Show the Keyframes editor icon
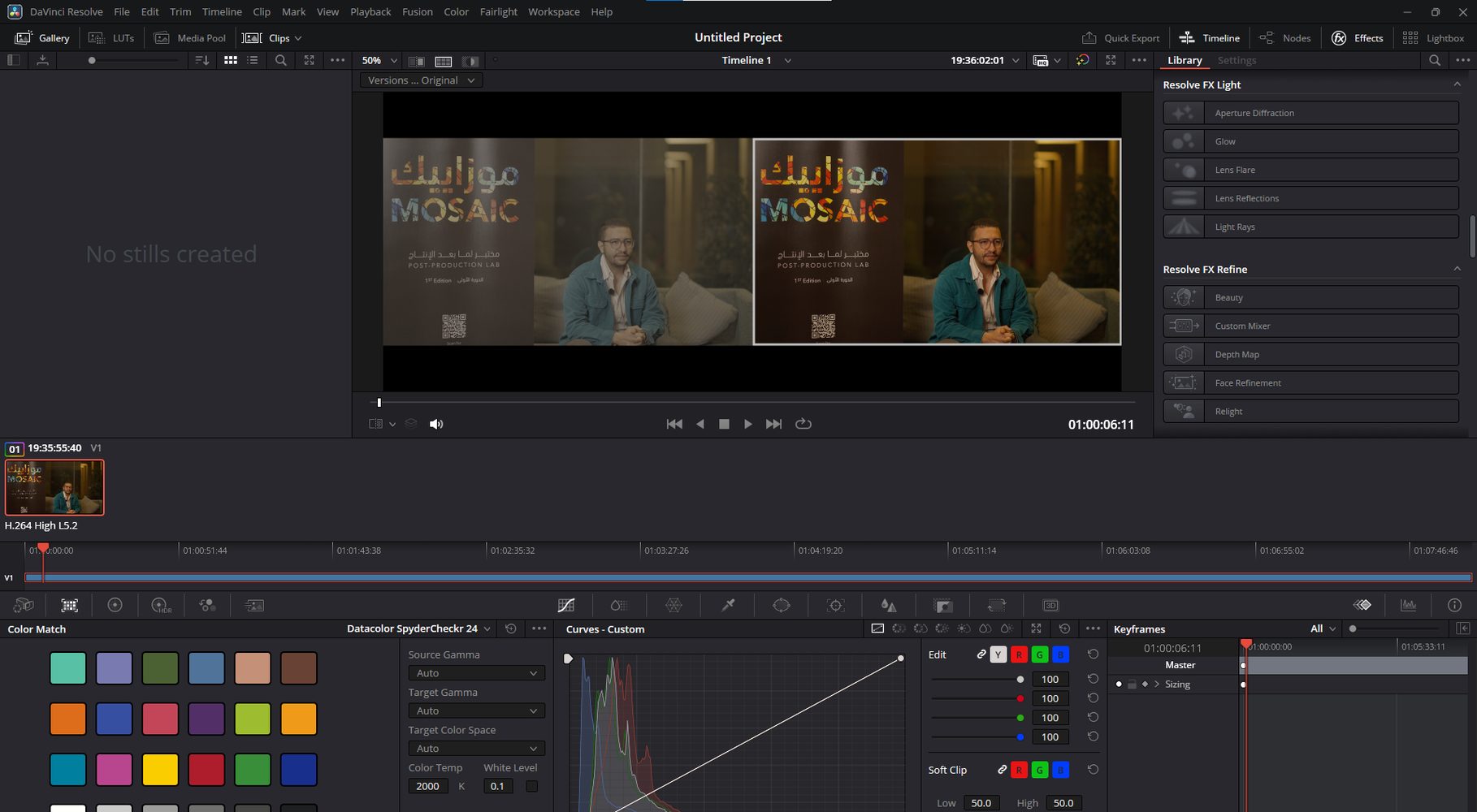 tap(1362, 605)
